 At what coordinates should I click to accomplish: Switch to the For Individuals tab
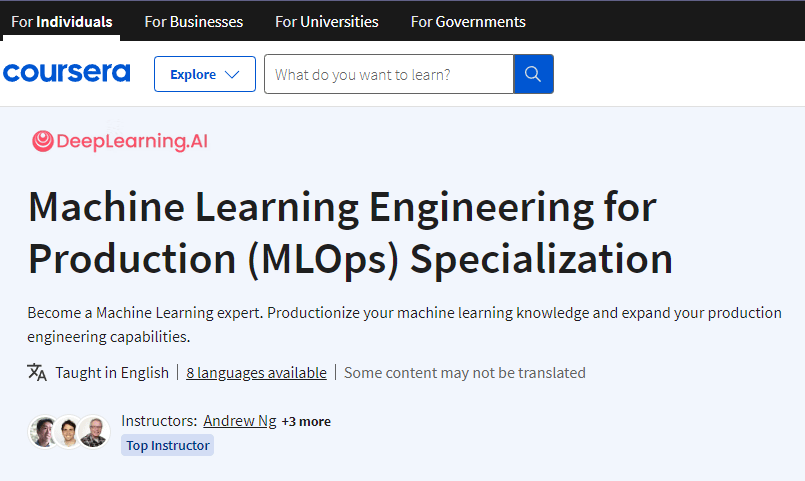click(62, 22)
